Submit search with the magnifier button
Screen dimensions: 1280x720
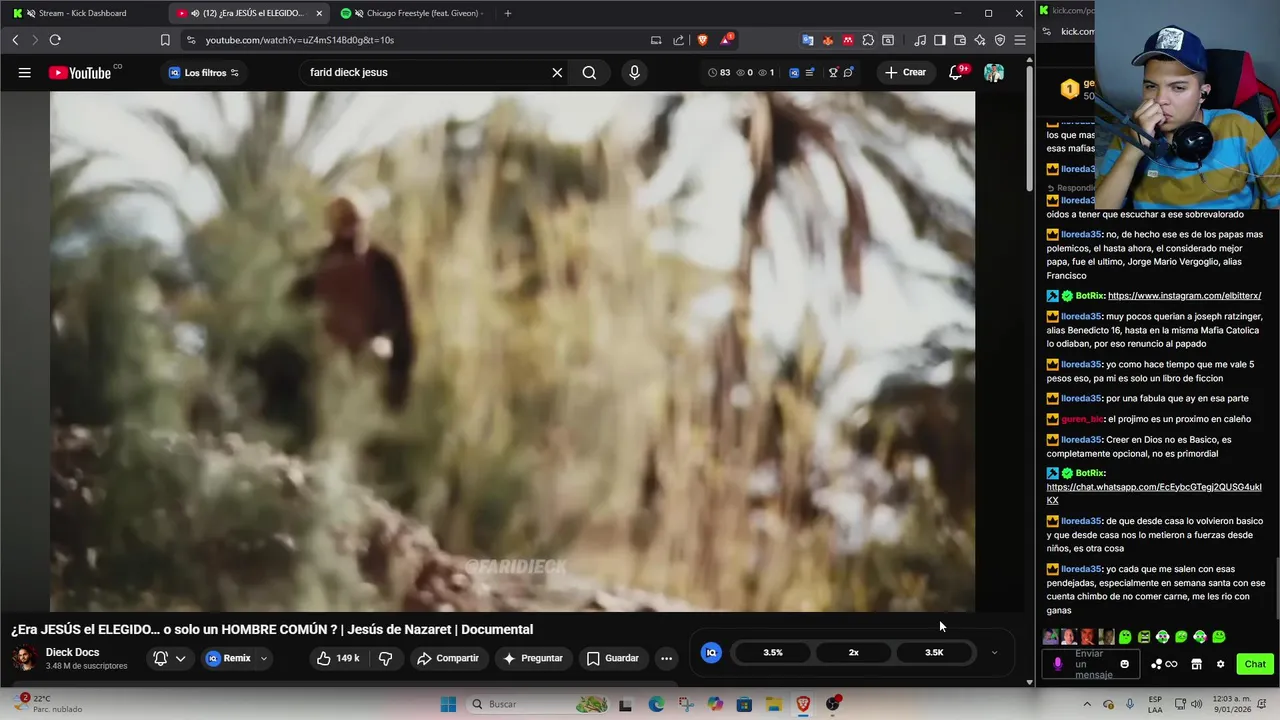coord(589,72)
